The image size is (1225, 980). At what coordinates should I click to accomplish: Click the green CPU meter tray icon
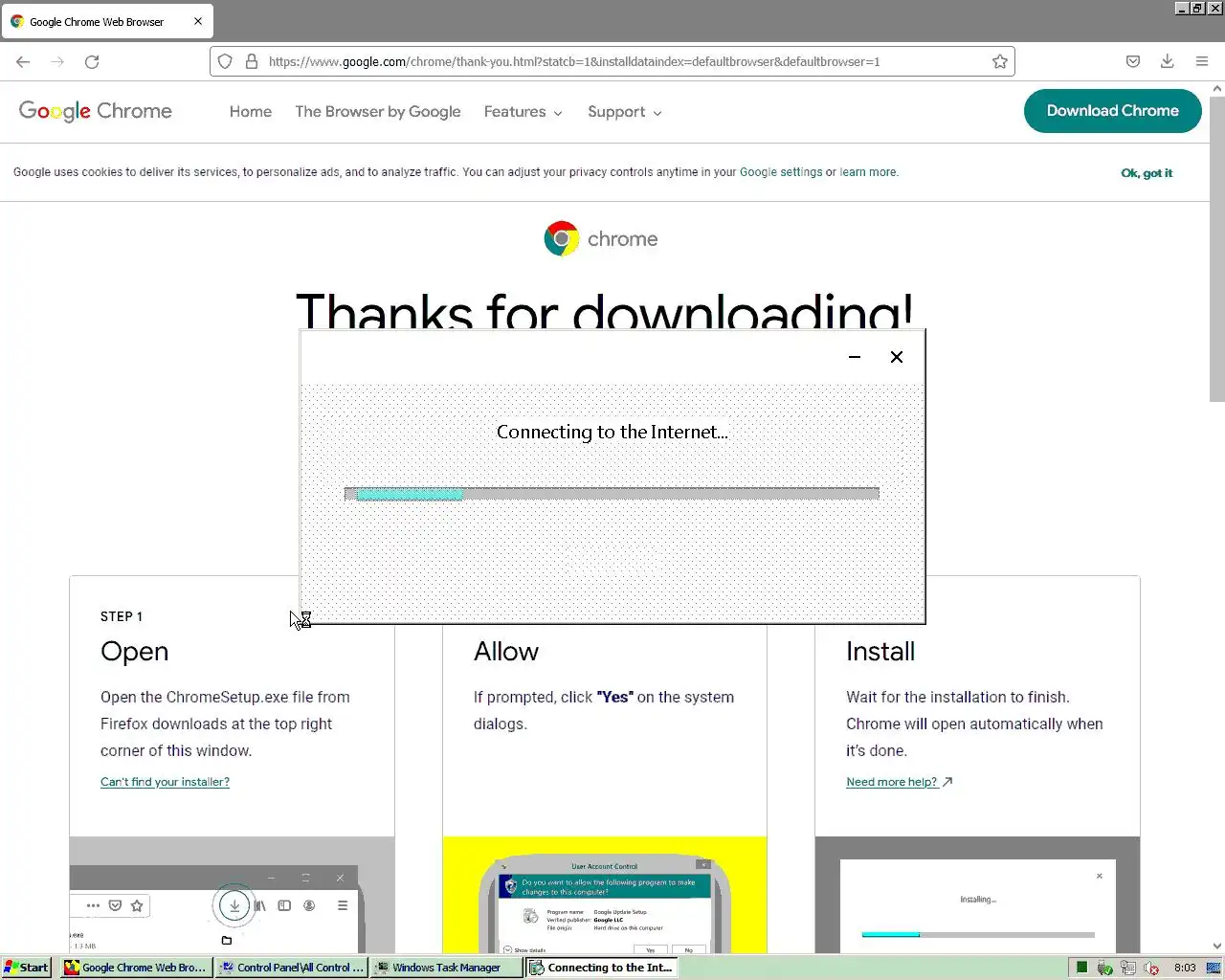click(1081, 968)
